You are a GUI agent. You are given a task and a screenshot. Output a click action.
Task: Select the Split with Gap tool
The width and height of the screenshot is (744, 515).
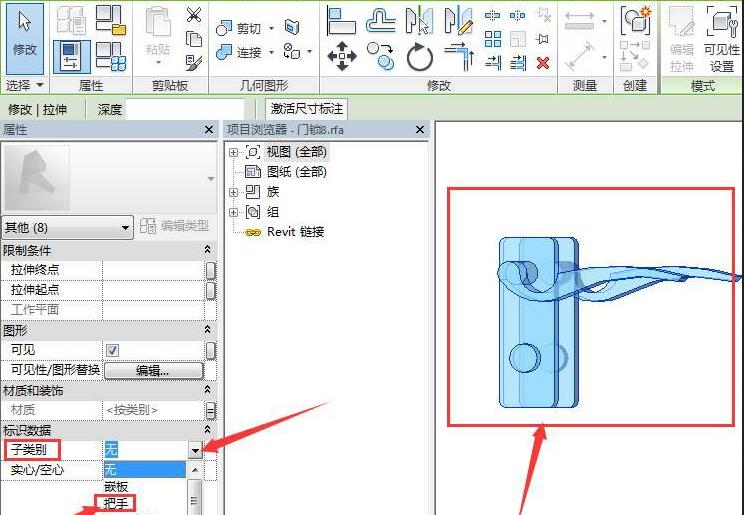[517, 16]
